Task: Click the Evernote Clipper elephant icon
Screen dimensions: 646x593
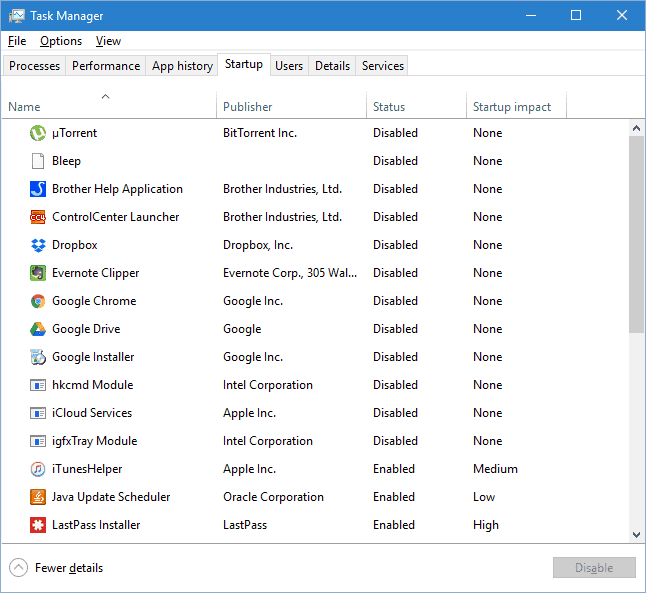Action: 38,273
